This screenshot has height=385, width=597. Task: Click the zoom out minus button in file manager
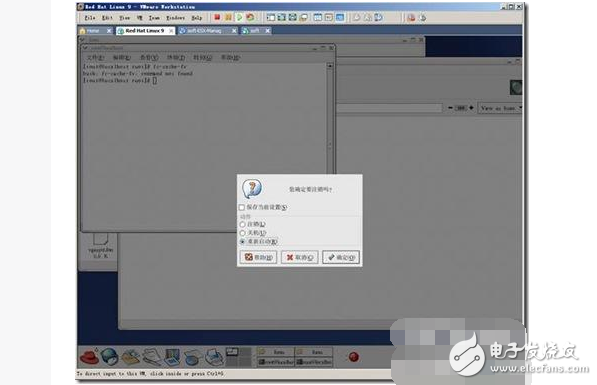coord(450,108)
